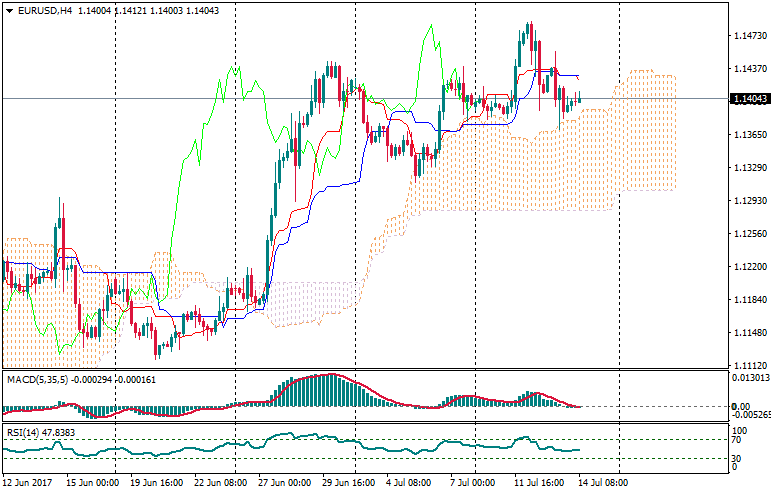Click the 1.12220 price axis label

coord(749,267)
